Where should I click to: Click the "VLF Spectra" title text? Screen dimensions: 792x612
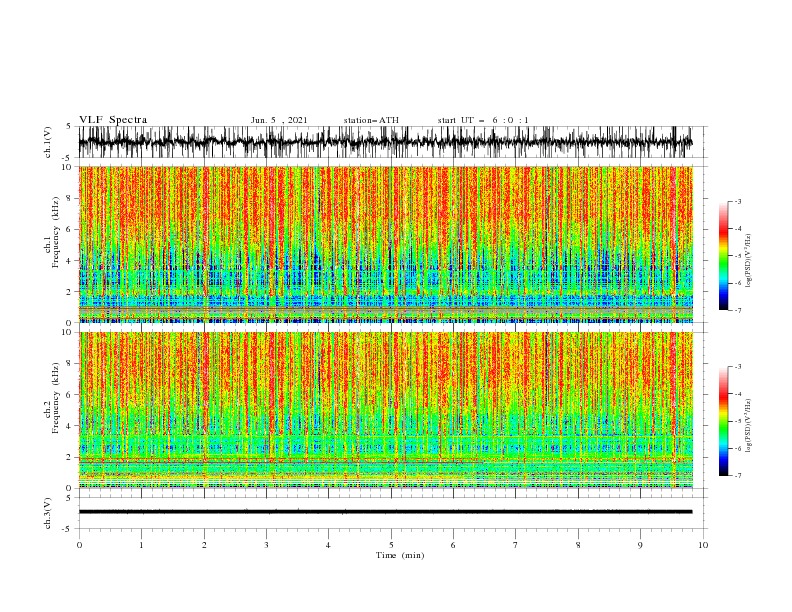[113, 120]
